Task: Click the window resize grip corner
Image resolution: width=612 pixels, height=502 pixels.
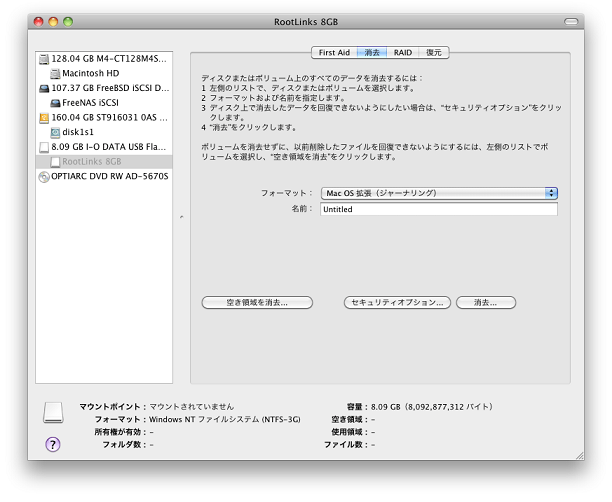Action: pyautogui.click(x=580, y=456)
